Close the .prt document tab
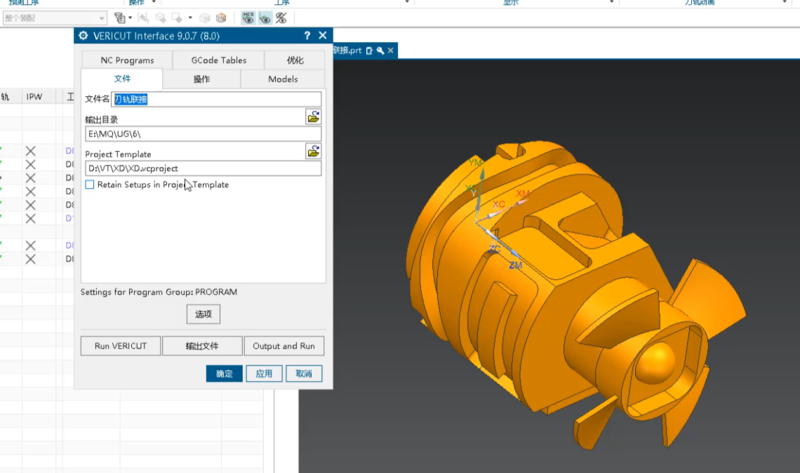Image resolution: width=800 pixels, height=473 pixels. pyautogui.click(x=390, y=51)
